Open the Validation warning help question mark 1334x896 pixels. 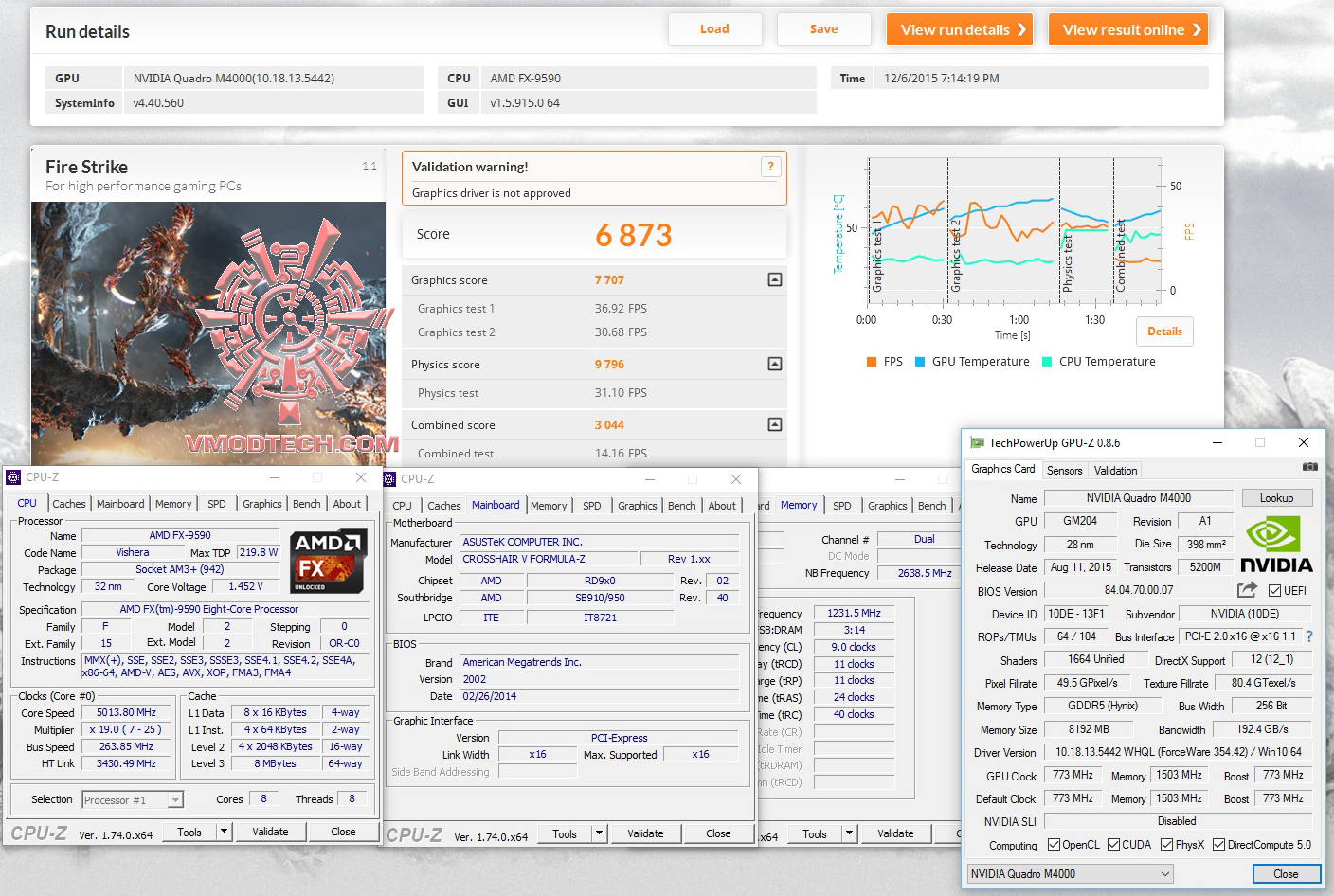(x=770, y=167)
